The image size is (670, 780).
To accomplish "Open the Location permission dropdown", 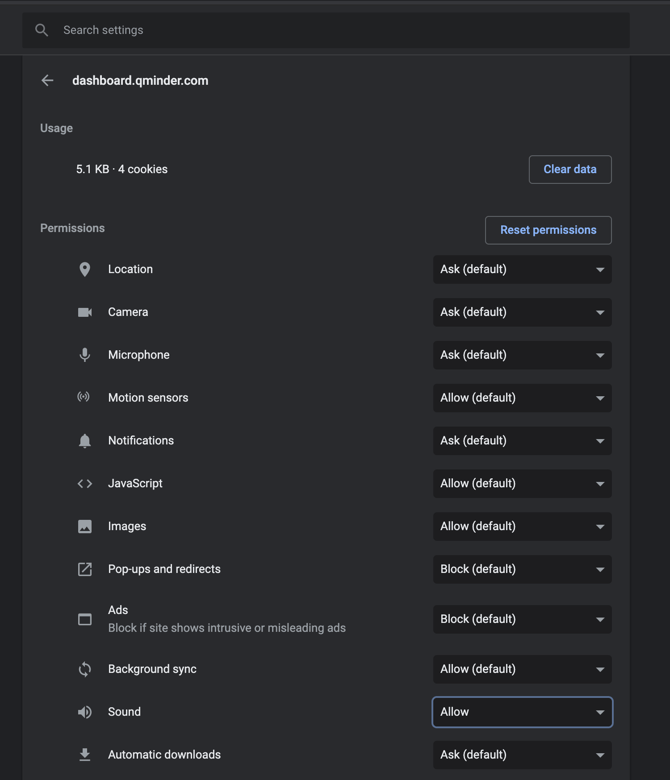I will click(522, 270).
